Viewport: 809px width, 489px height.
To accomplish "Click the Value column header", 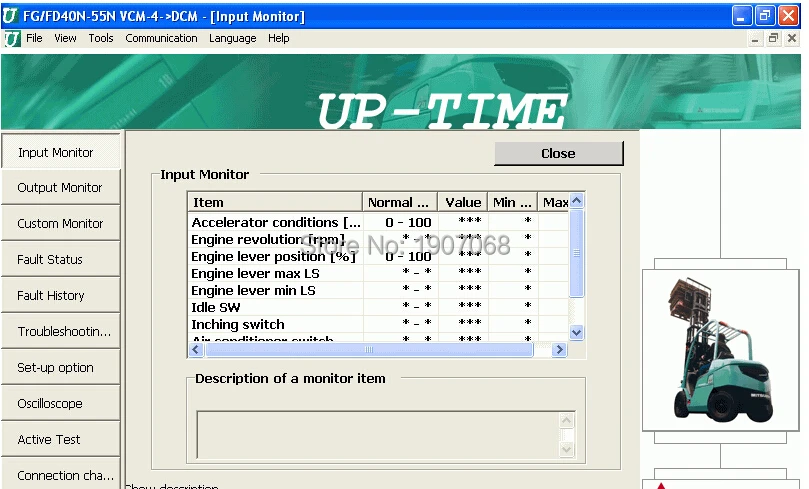I will click(463, 202).
